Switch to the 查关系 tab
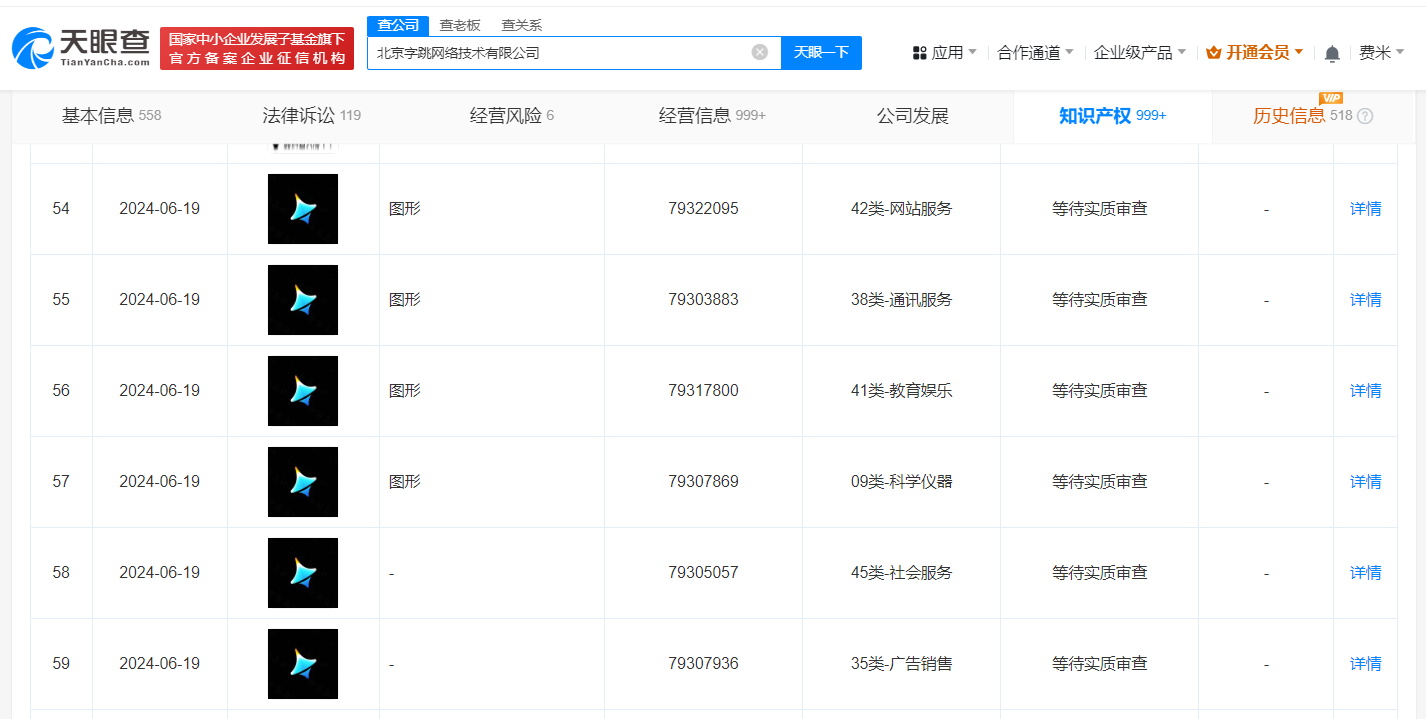The image size is (1426, 719). (x=521, y=25)
